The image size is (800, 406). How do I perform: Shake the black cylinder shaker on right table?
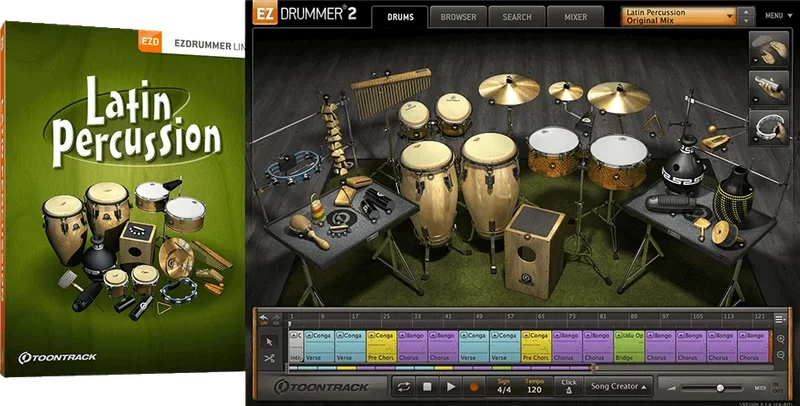pyautogui.click(x=671, y=204)
